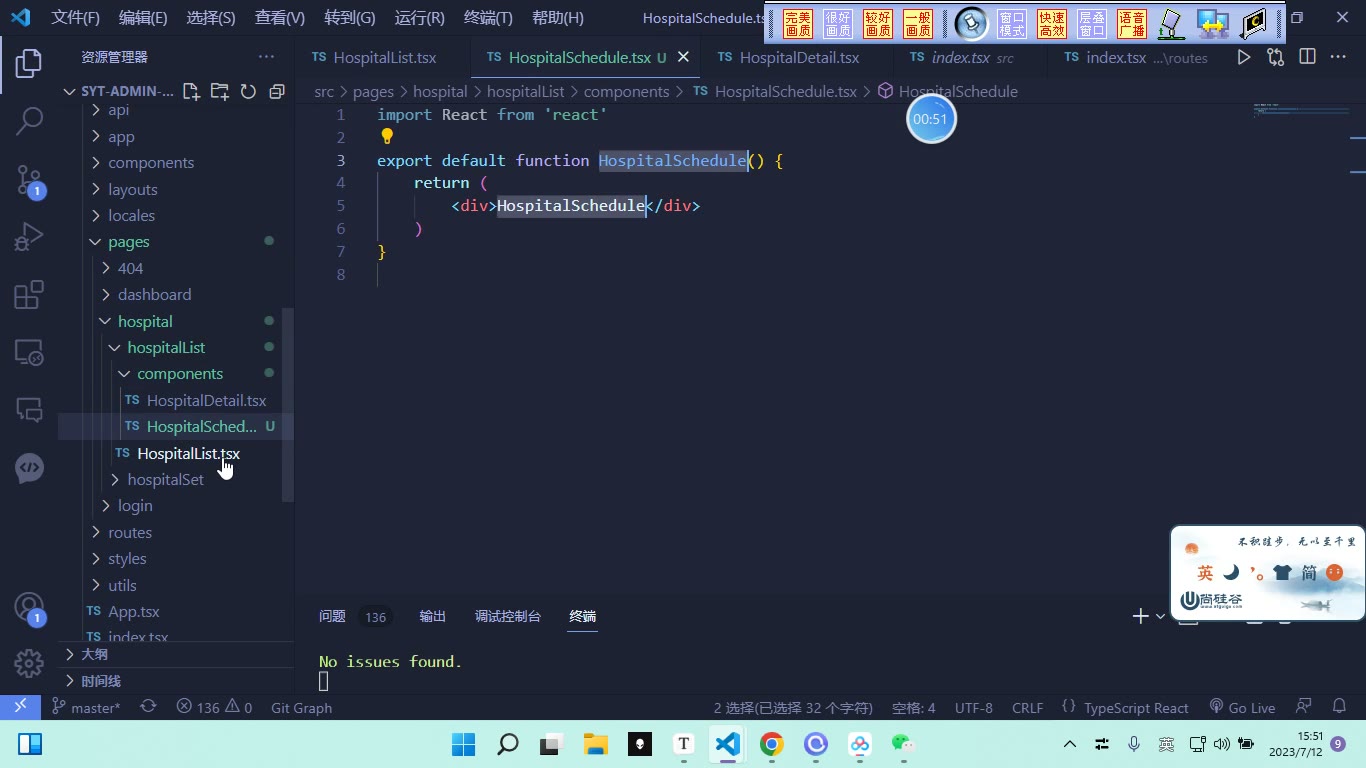
Task: Open the Manage settings gear icon
Action: click(29, 663)
